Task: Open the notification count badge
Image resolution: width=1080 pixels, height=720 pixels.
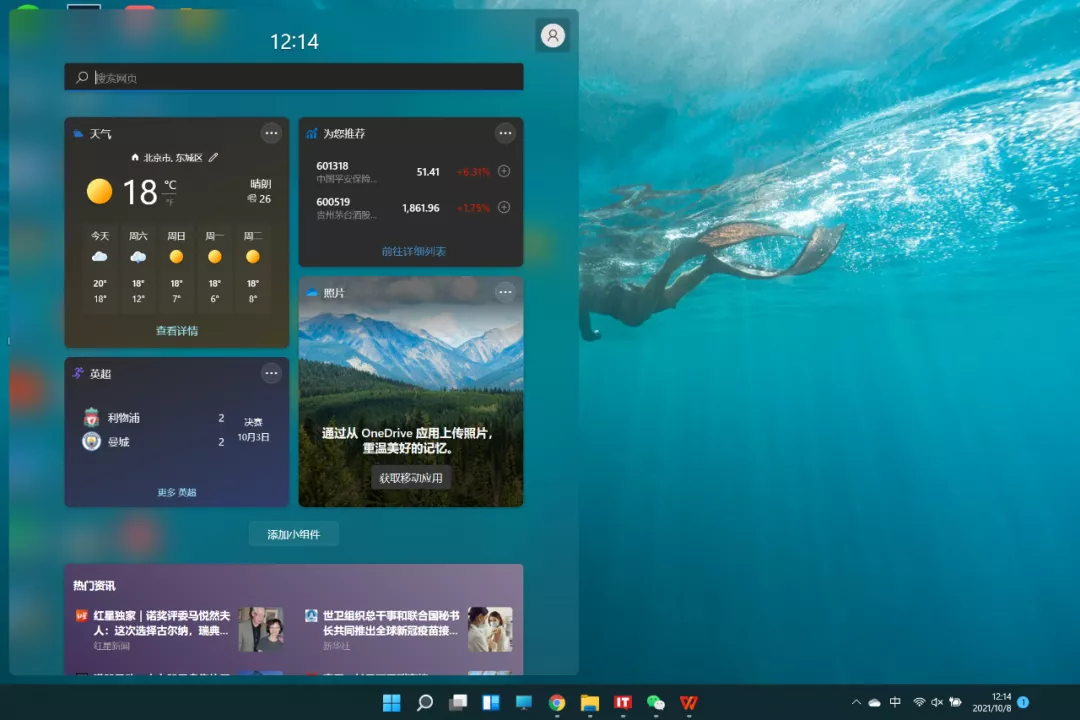Action: 1023,702
